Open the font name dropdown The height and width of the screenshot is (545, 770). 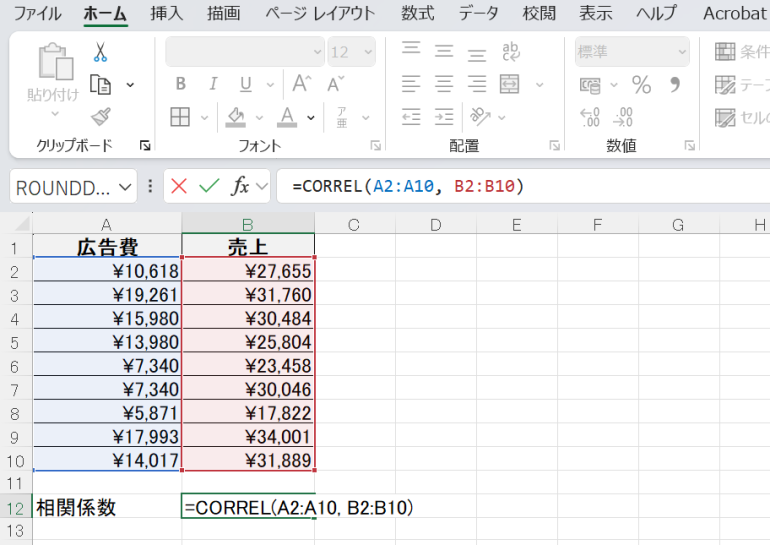click(x=317, y=52)
